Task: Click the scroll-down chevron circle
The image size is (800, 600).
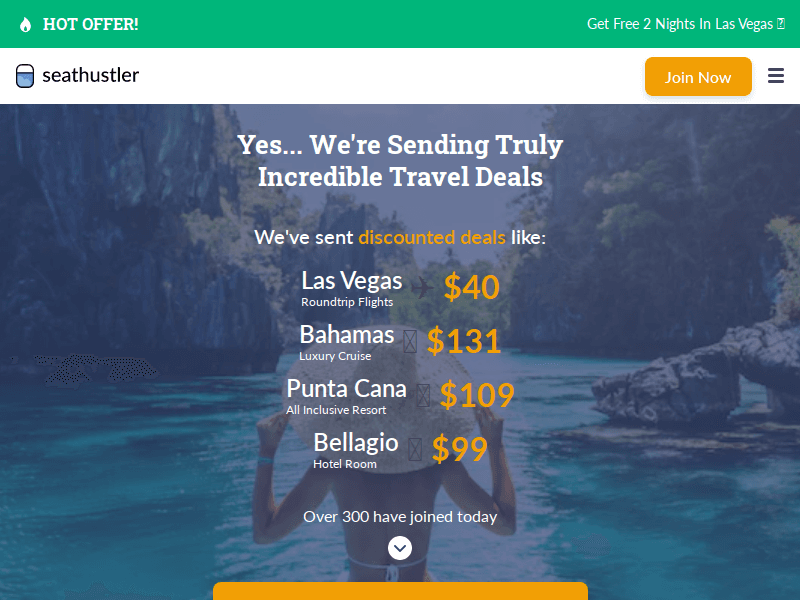Action: tap(400, 548)
